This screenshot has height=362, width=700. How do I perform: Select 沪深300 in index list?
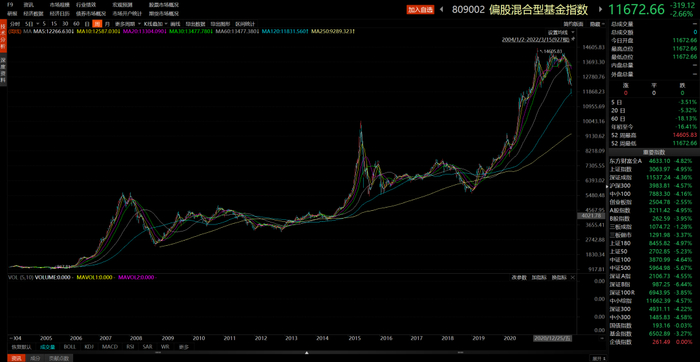pos(653,185)
